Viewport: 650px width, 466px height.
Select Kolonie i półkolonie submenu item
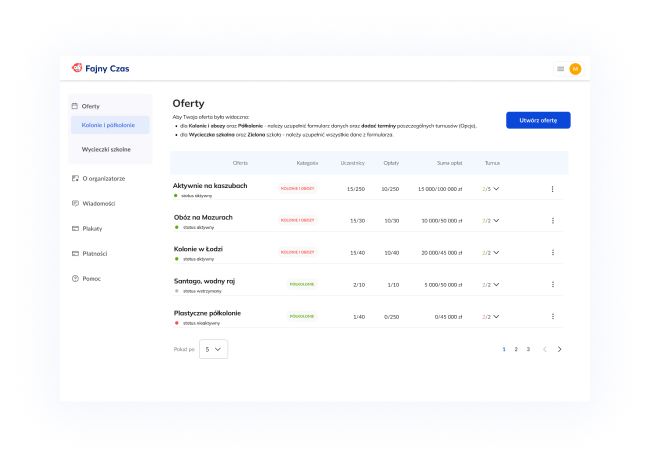click(108, 125)
